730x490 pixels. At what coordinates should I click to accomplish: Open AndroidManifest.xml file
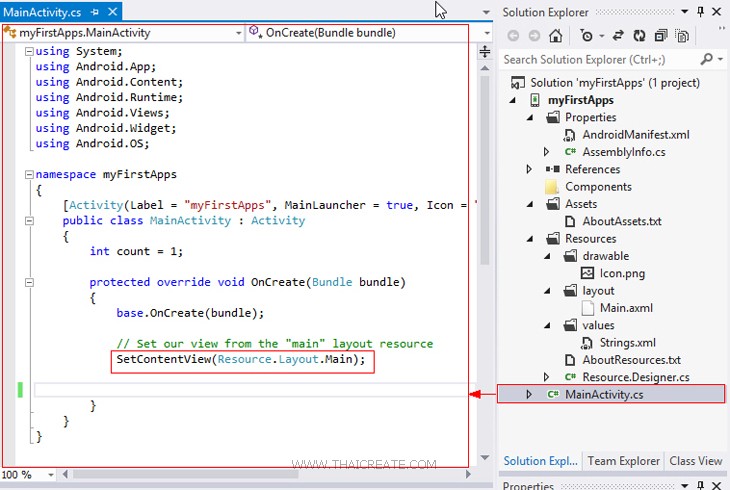(x=635, y=135)
